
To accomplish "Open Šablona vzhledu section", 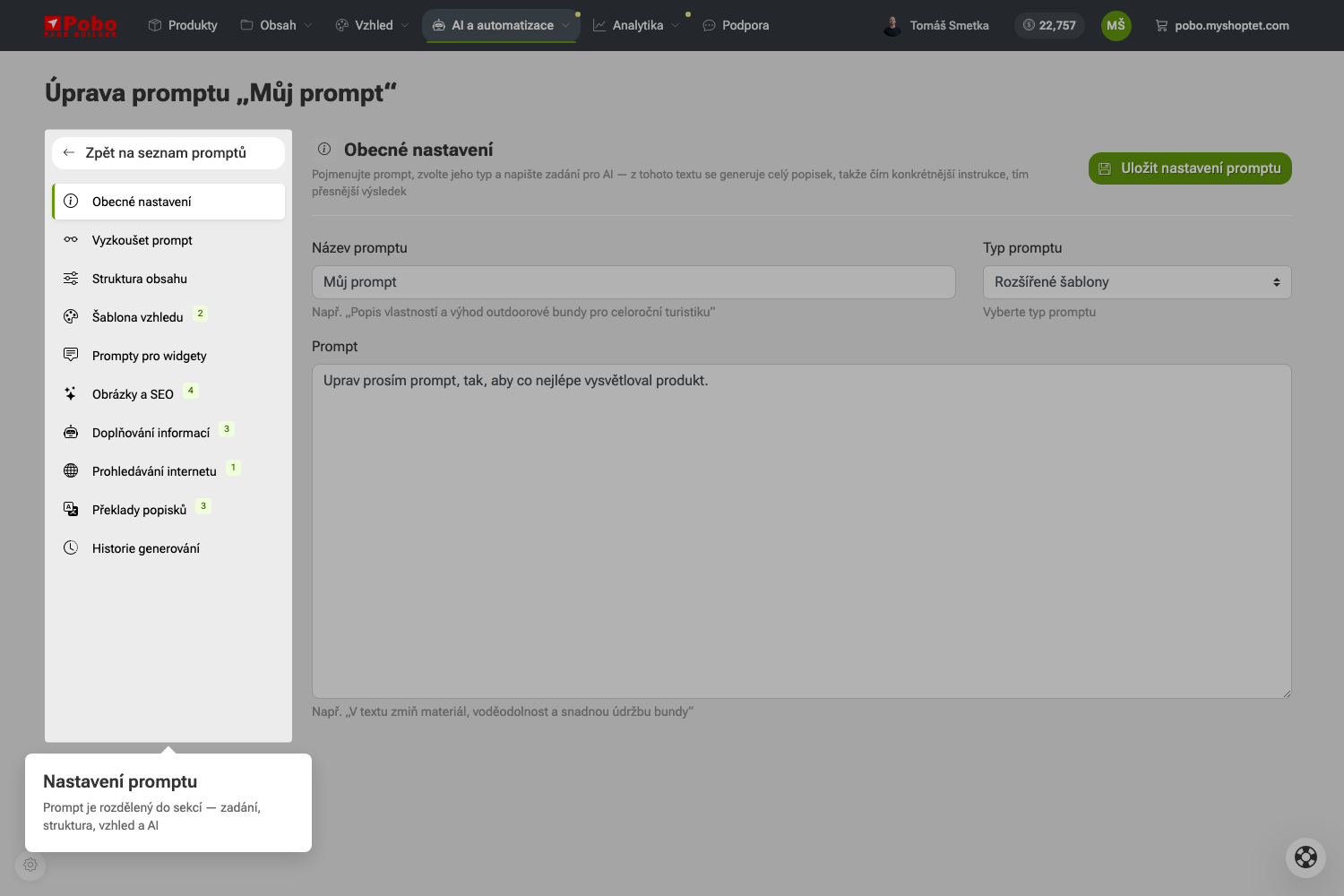I will click(168, 317).
